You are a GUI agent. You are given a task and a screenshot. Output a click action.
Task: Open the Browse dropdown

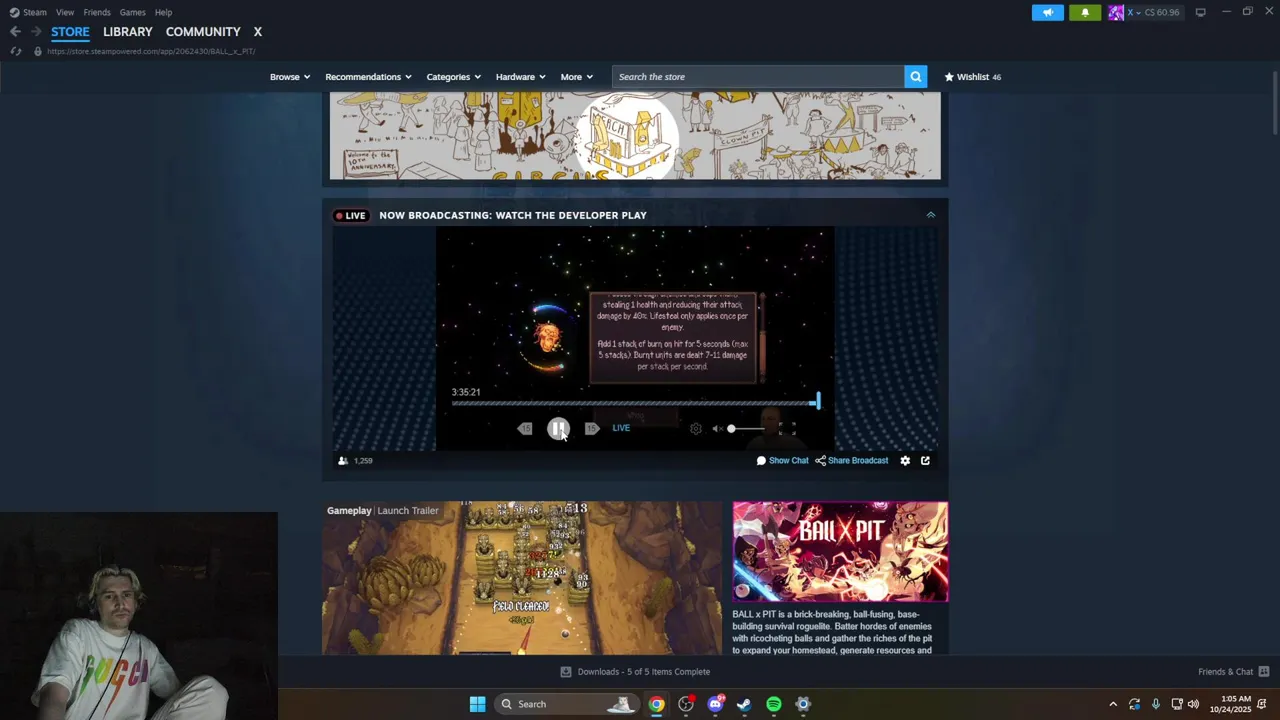point(290,77)
